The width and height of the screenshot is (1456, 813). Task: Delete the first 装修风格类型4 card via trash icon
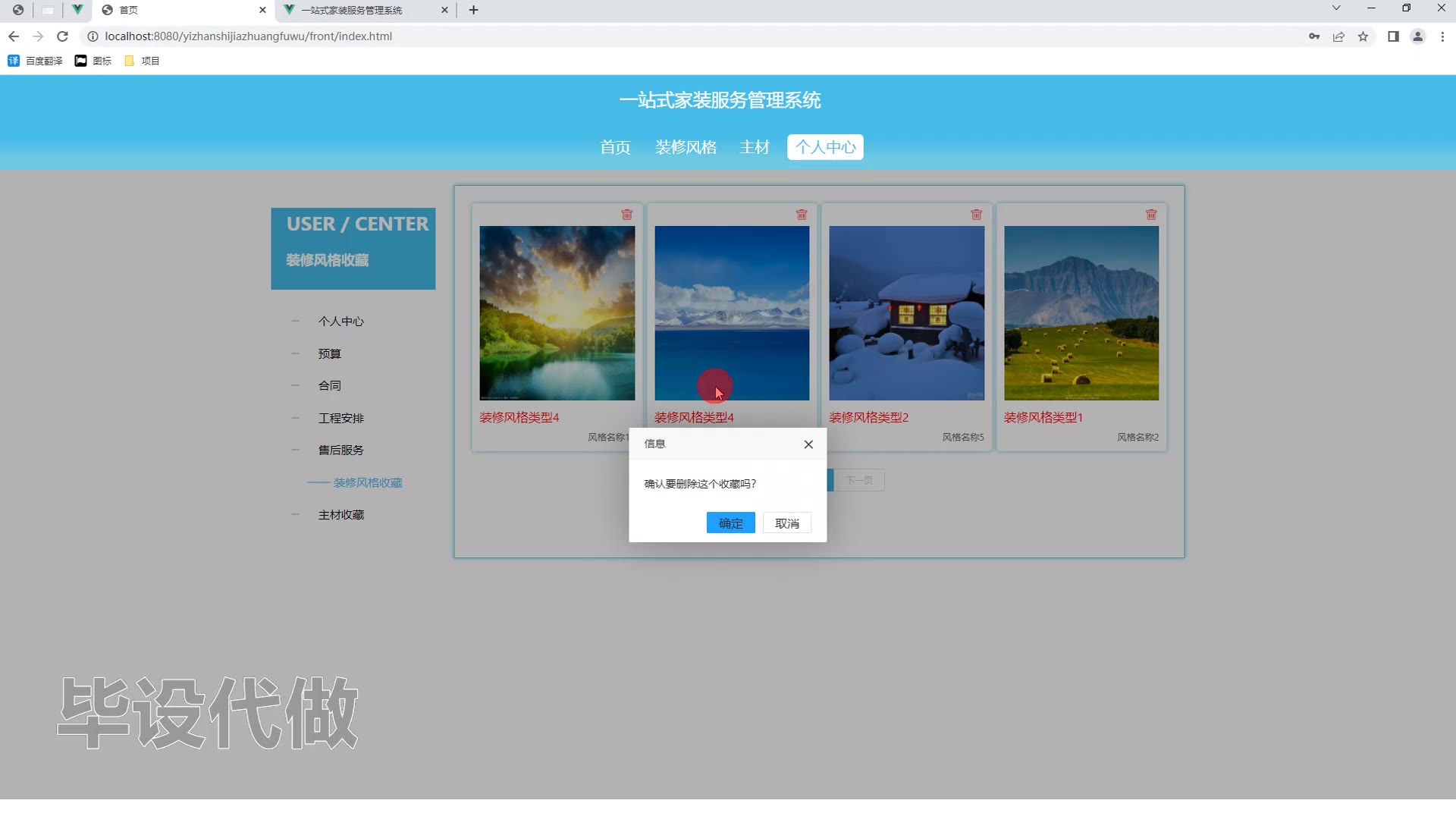click(x=627, y=215)
